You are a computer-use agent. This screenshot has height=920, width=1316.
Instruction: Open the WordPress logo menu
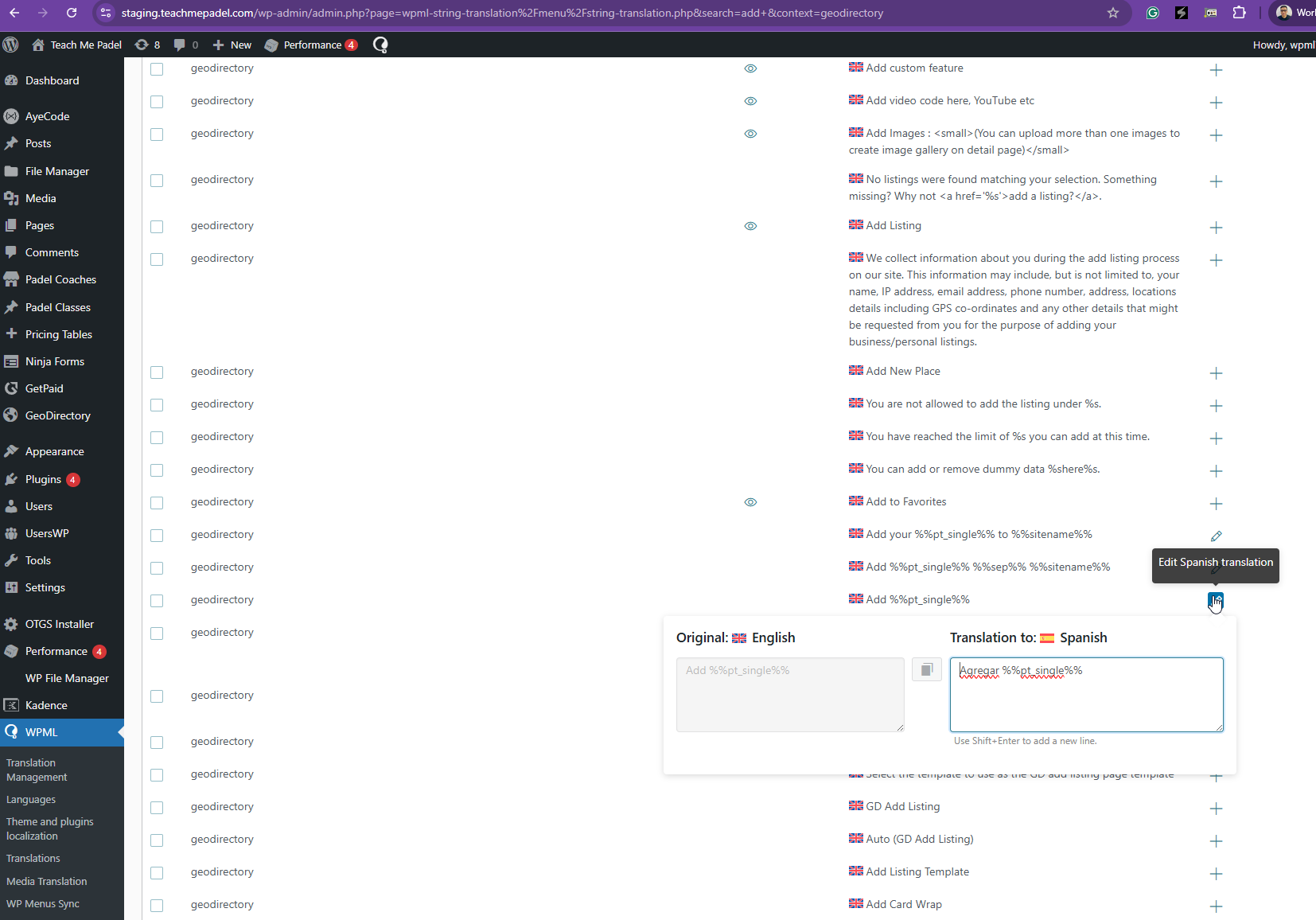(x=10, y=45)
